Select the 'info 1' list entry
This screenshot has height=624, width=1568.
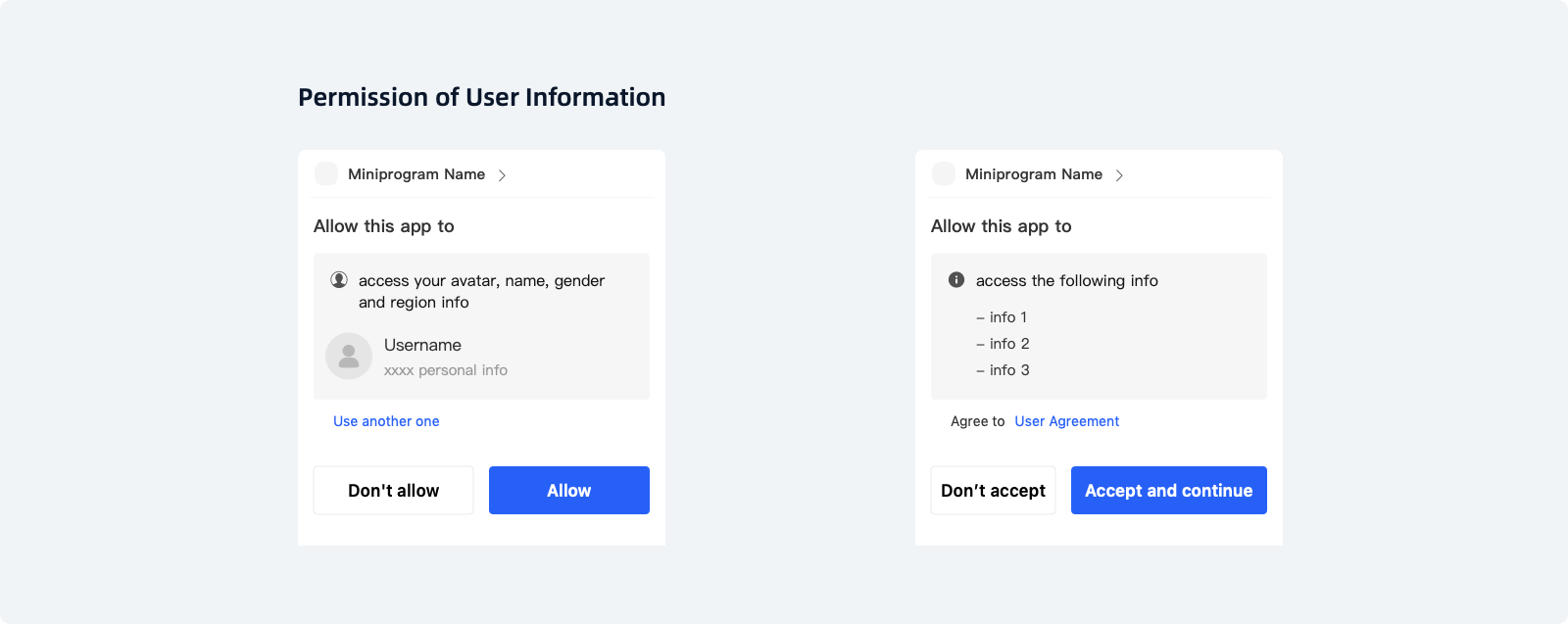[1003, 317]
